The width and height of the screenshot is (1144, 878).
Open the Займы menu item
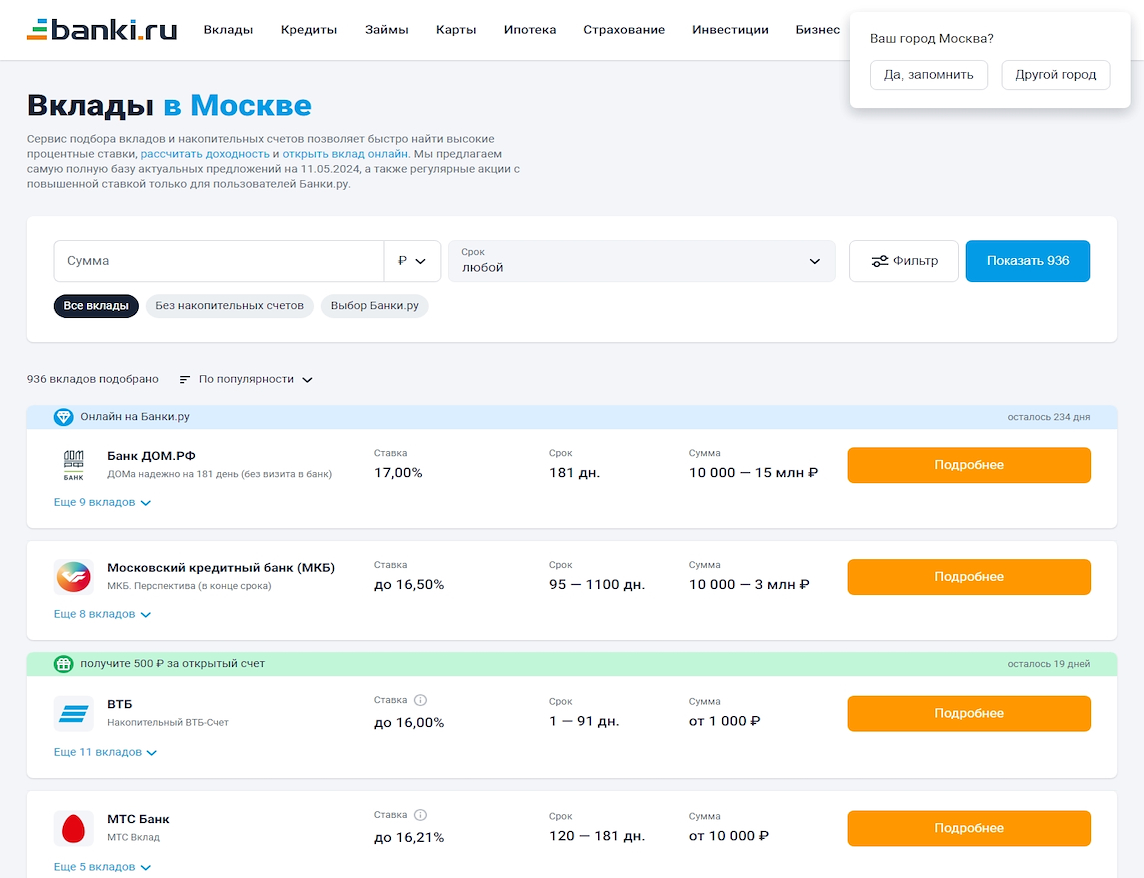(387, 30)
